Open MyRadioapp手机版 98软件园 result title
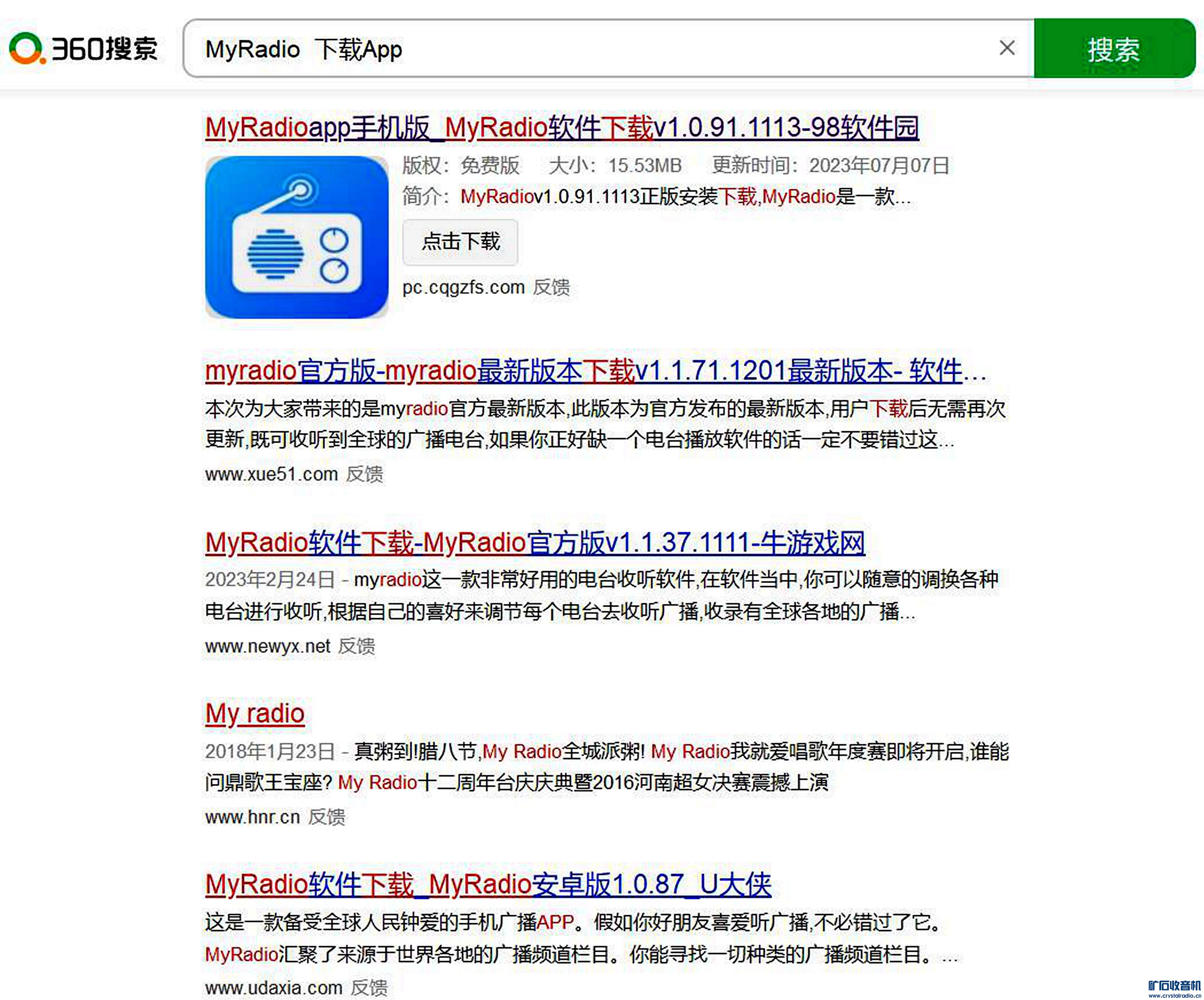The image size is (1204, 1000). 562,128
